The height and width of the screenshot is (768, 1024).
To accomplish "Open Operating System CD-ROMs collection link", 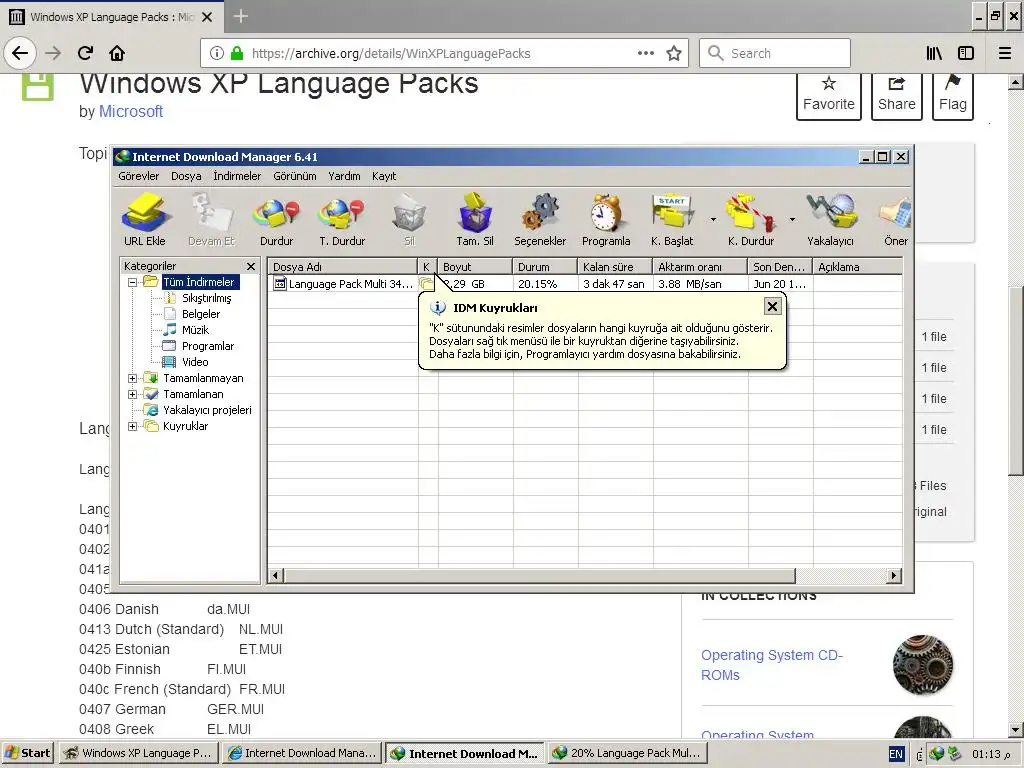I will (772, 665).
